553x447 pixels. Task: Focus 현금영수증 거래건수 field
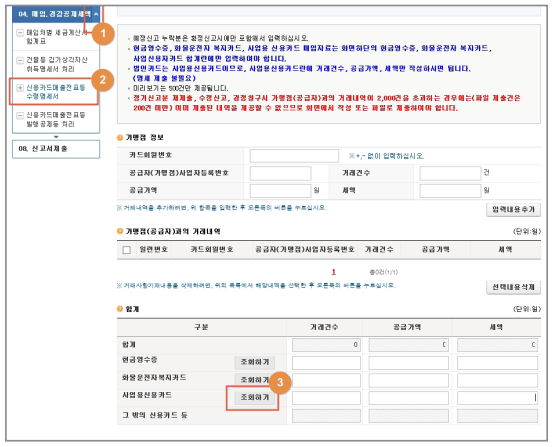point(326,363)
